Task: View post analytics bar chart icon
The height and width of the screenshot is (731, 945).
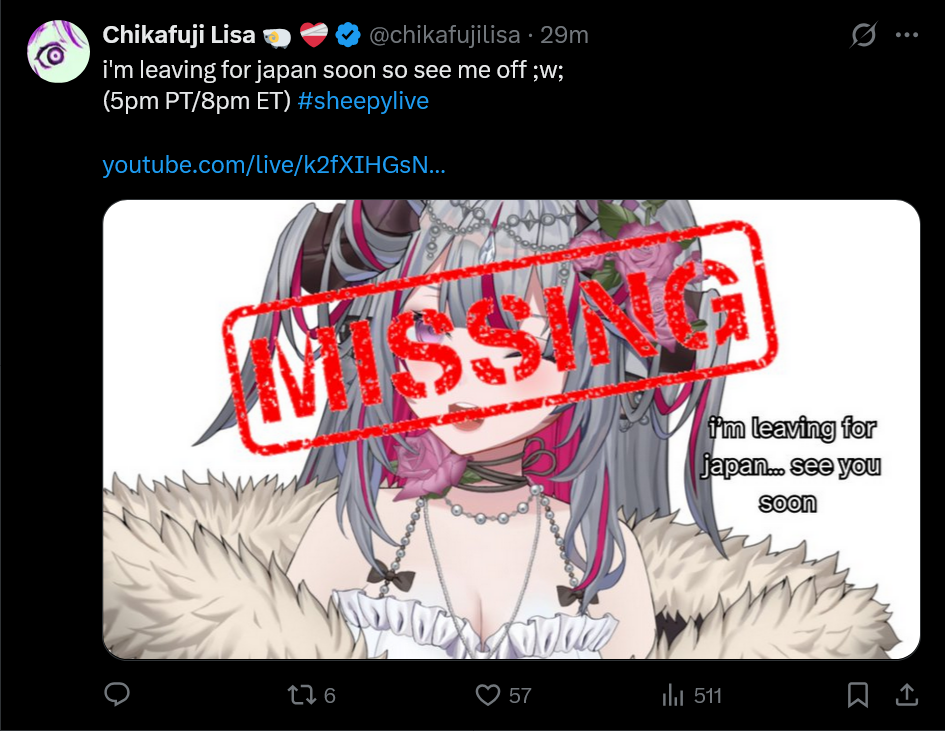Action: coord(673,695)
